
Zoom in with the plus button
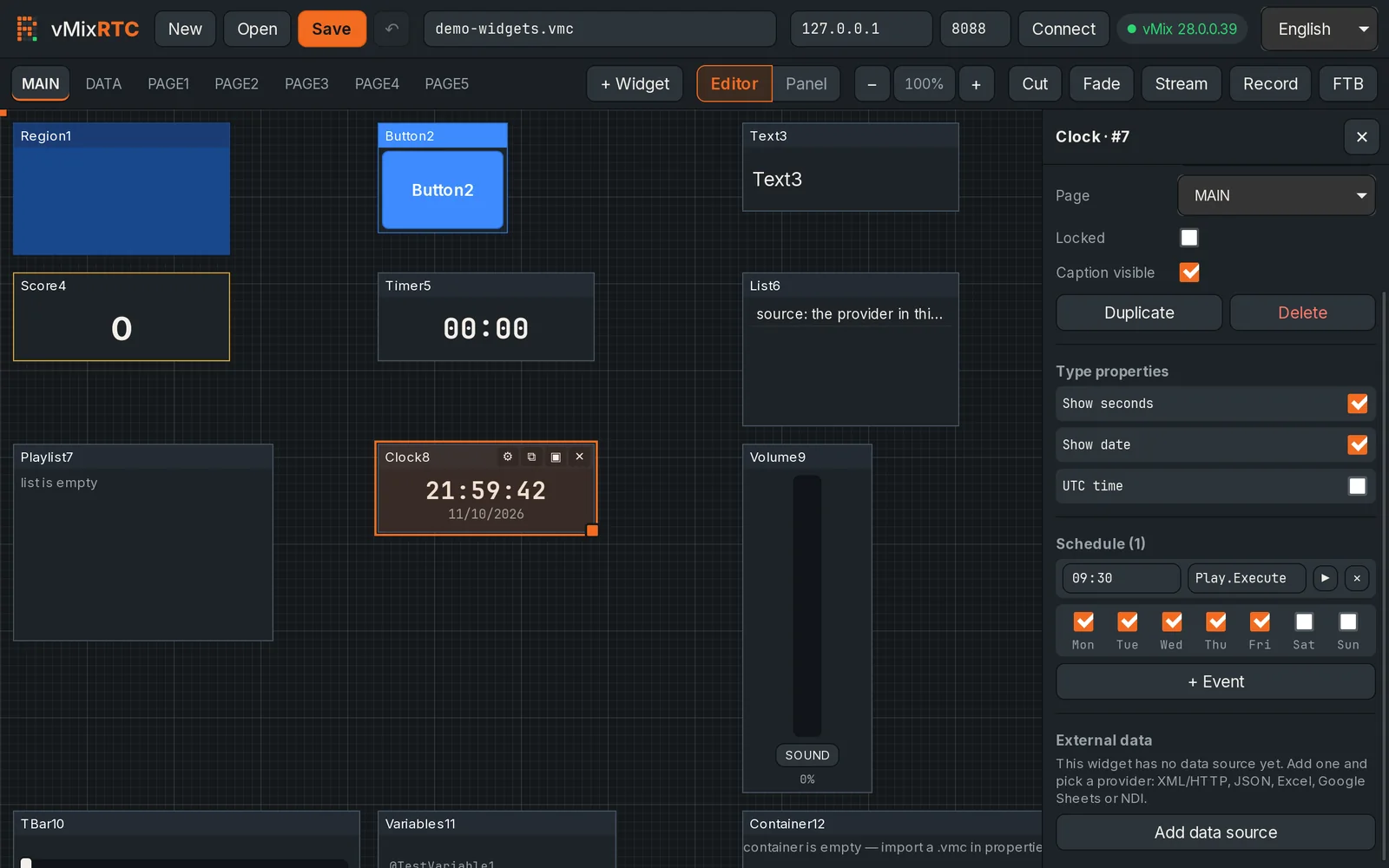click(976, 84)
